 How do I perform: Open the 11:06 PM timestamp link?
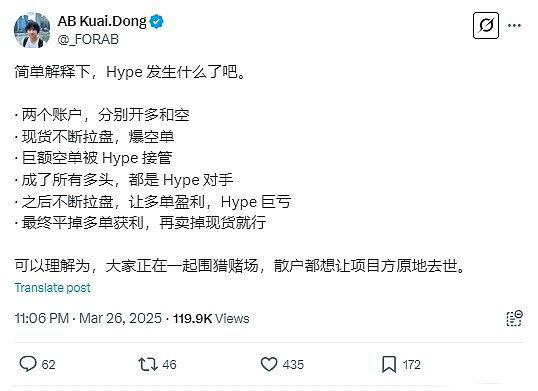[42, 318]
